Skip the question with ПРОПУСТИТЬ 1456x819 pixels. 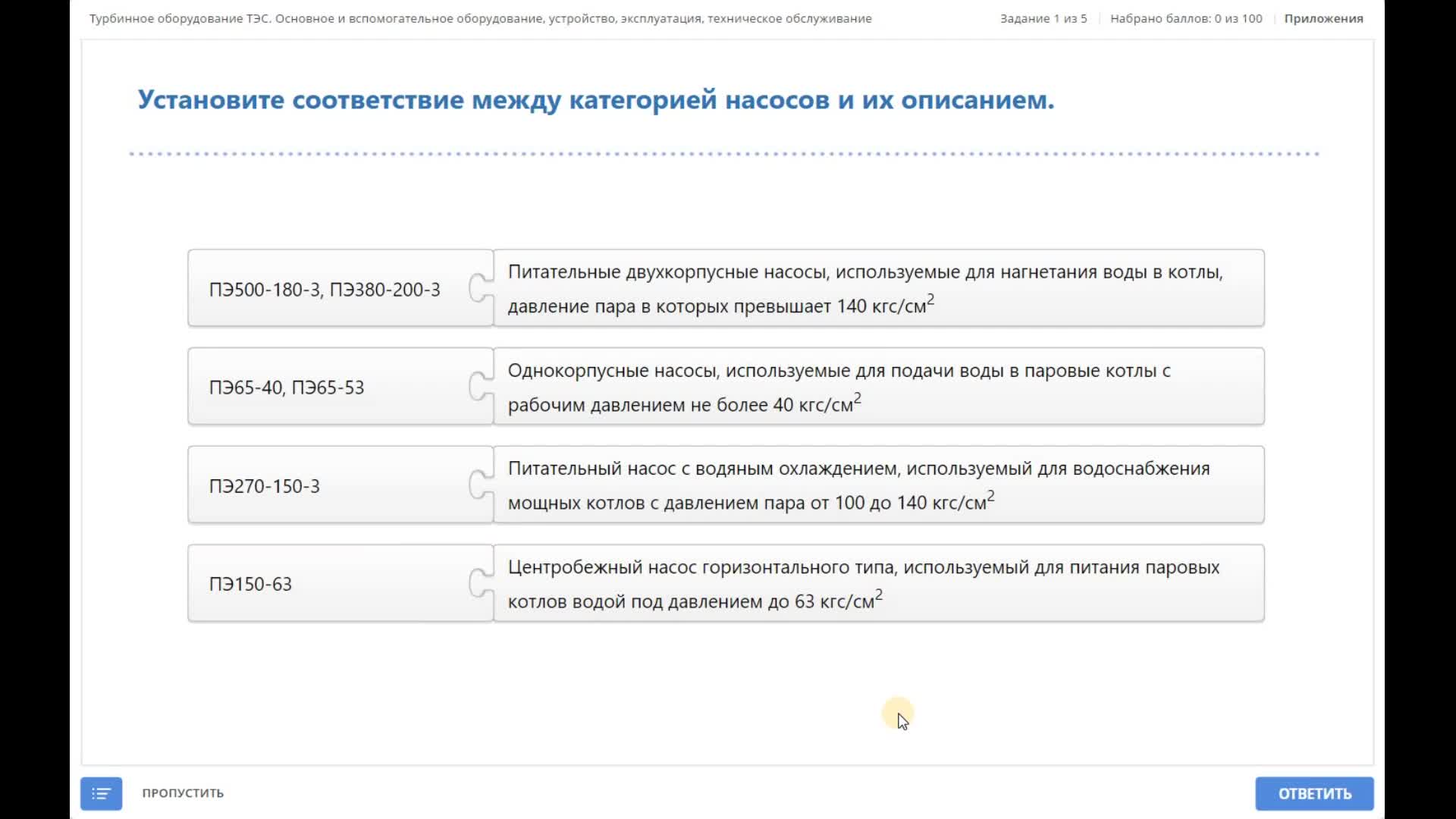[x=183, y=793]
